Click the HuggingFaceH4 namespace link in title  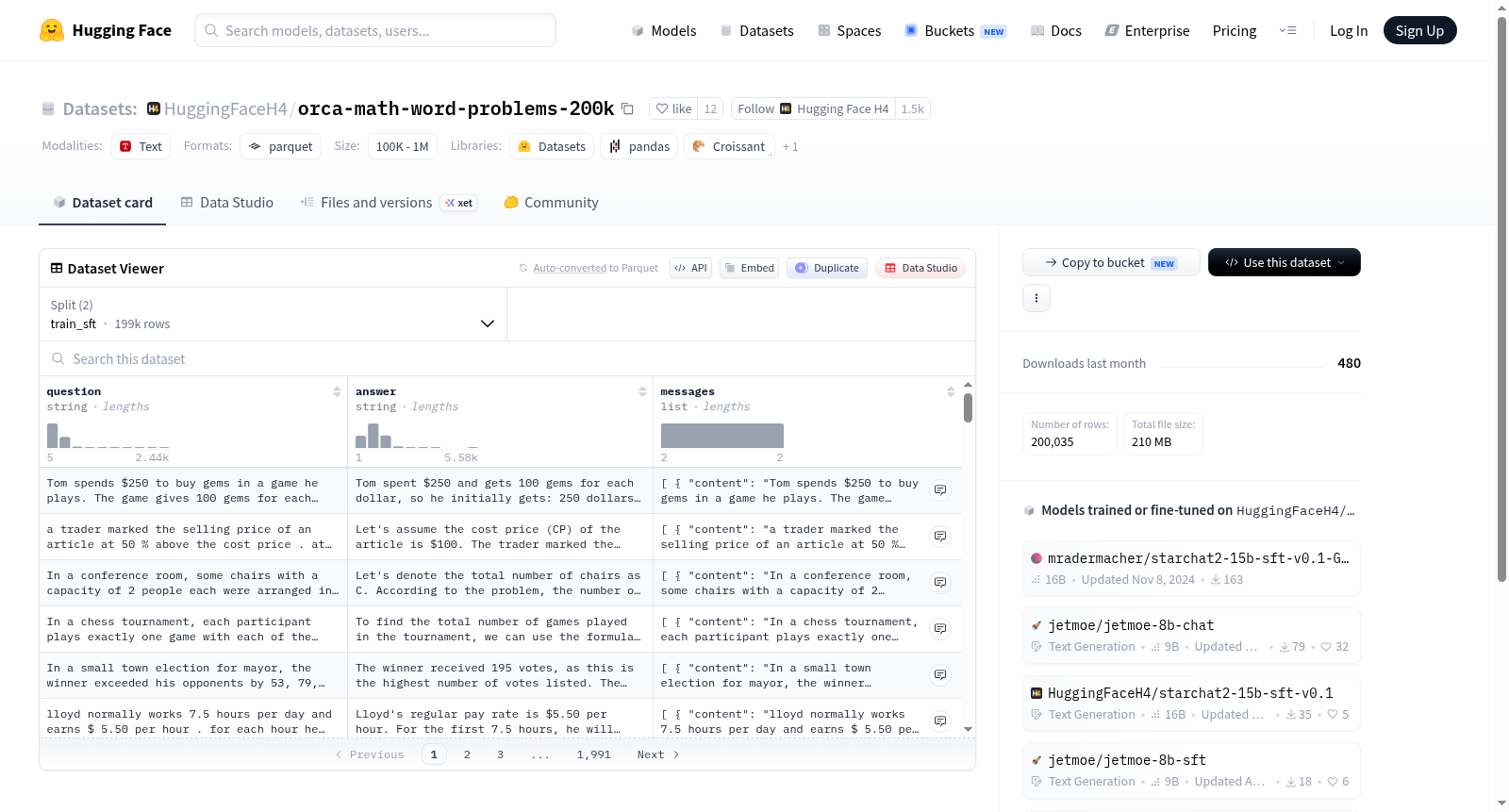coord(224,108)
